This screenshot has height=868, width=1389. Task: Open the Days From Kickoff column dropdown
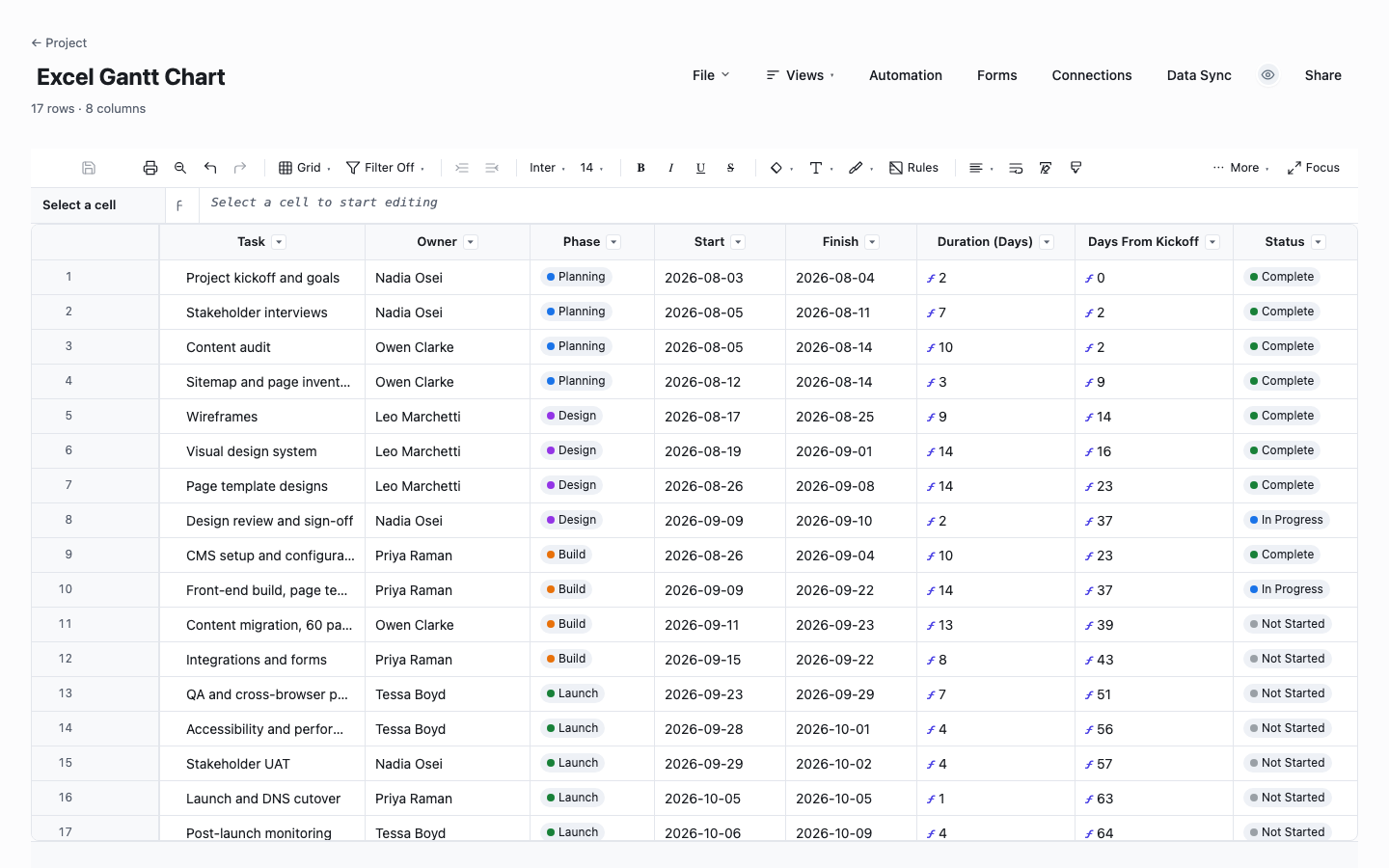(x=1212, y=242)
